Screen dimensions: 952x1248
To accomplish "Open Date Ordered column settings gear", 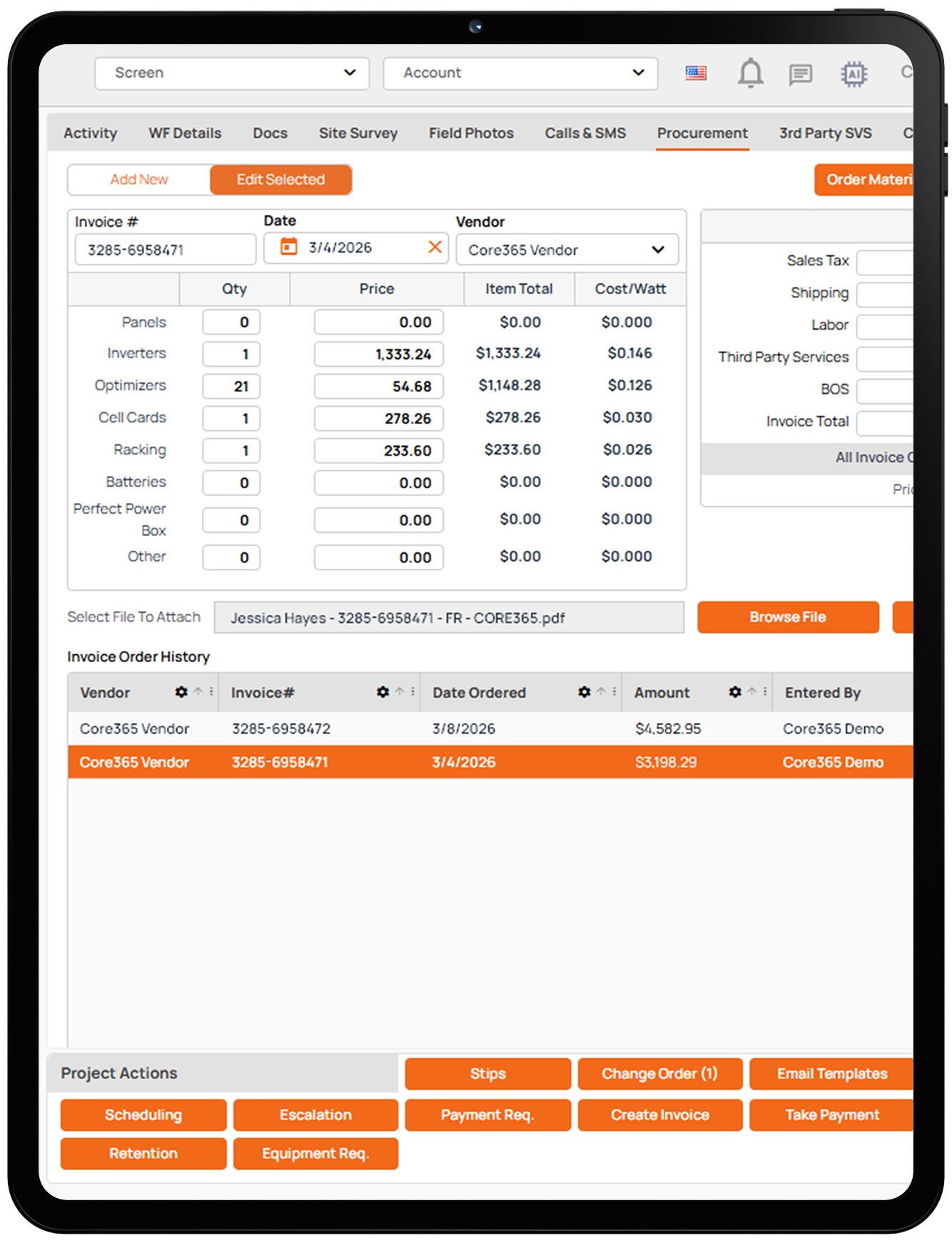I will [x=584, y=691].
